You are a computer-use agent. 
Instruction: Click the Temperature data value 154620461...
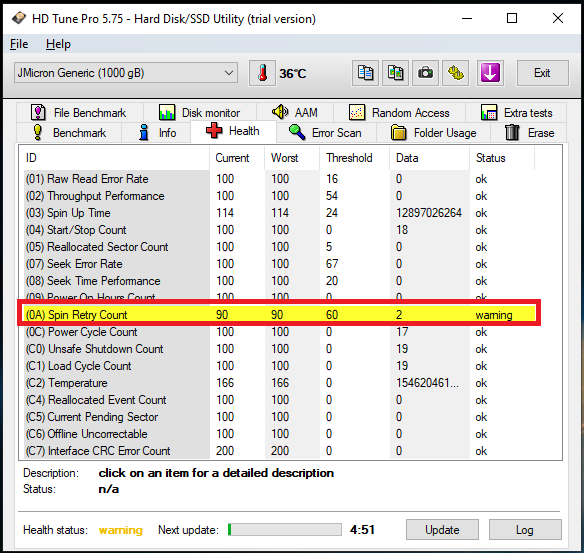[x=427, y=383]
